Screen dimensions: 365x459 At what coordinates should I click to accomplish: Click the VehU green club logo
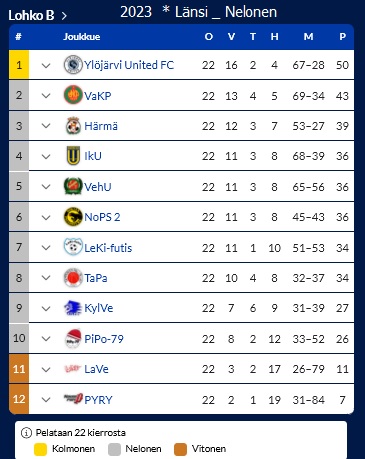[73, 186]
